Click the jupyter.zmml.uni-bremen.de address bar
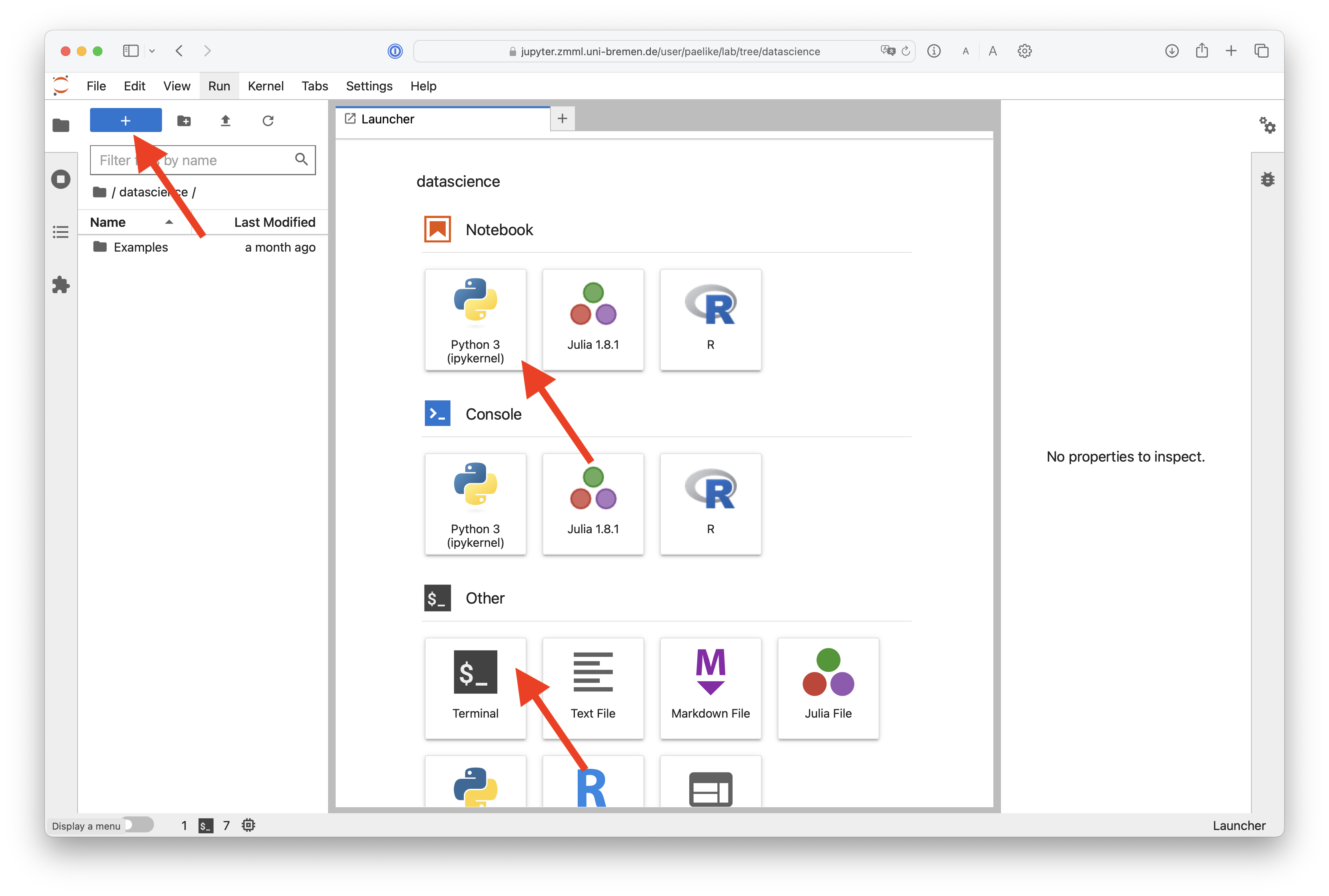 click(664, 52)
